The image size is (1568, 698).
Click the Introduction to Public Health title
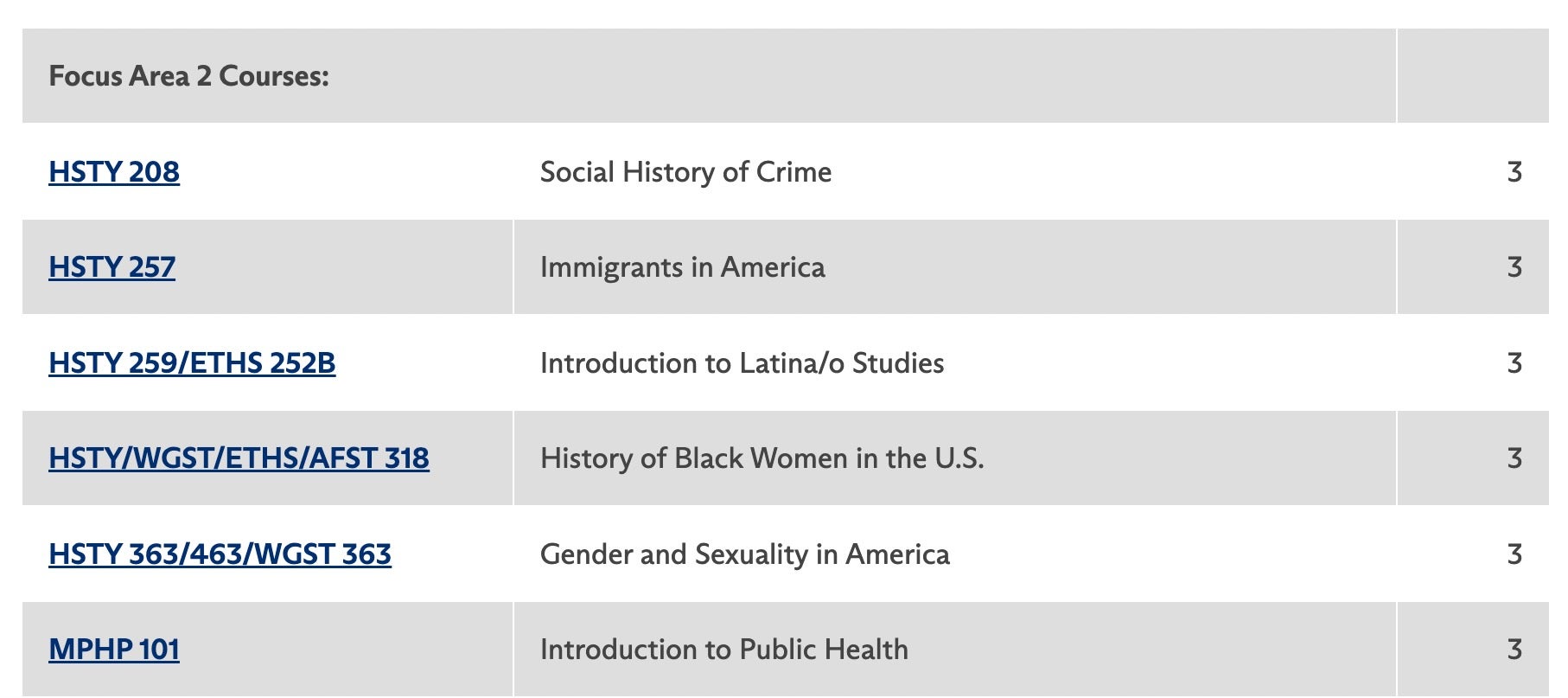pos(723,650)
